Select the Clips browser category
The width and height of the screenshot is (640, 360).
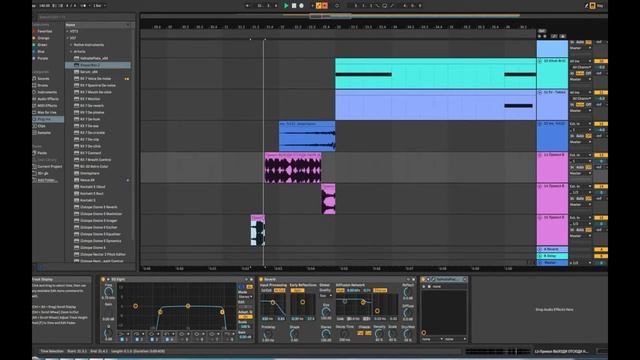pyautogui.click(x=41, y=126)
